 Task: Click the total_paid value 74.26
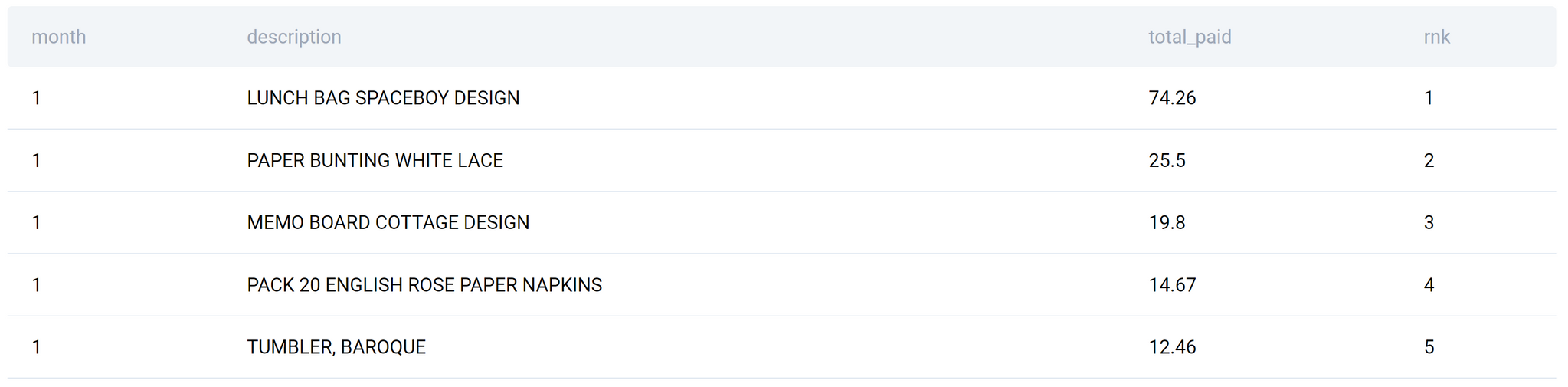[1172, 98]
